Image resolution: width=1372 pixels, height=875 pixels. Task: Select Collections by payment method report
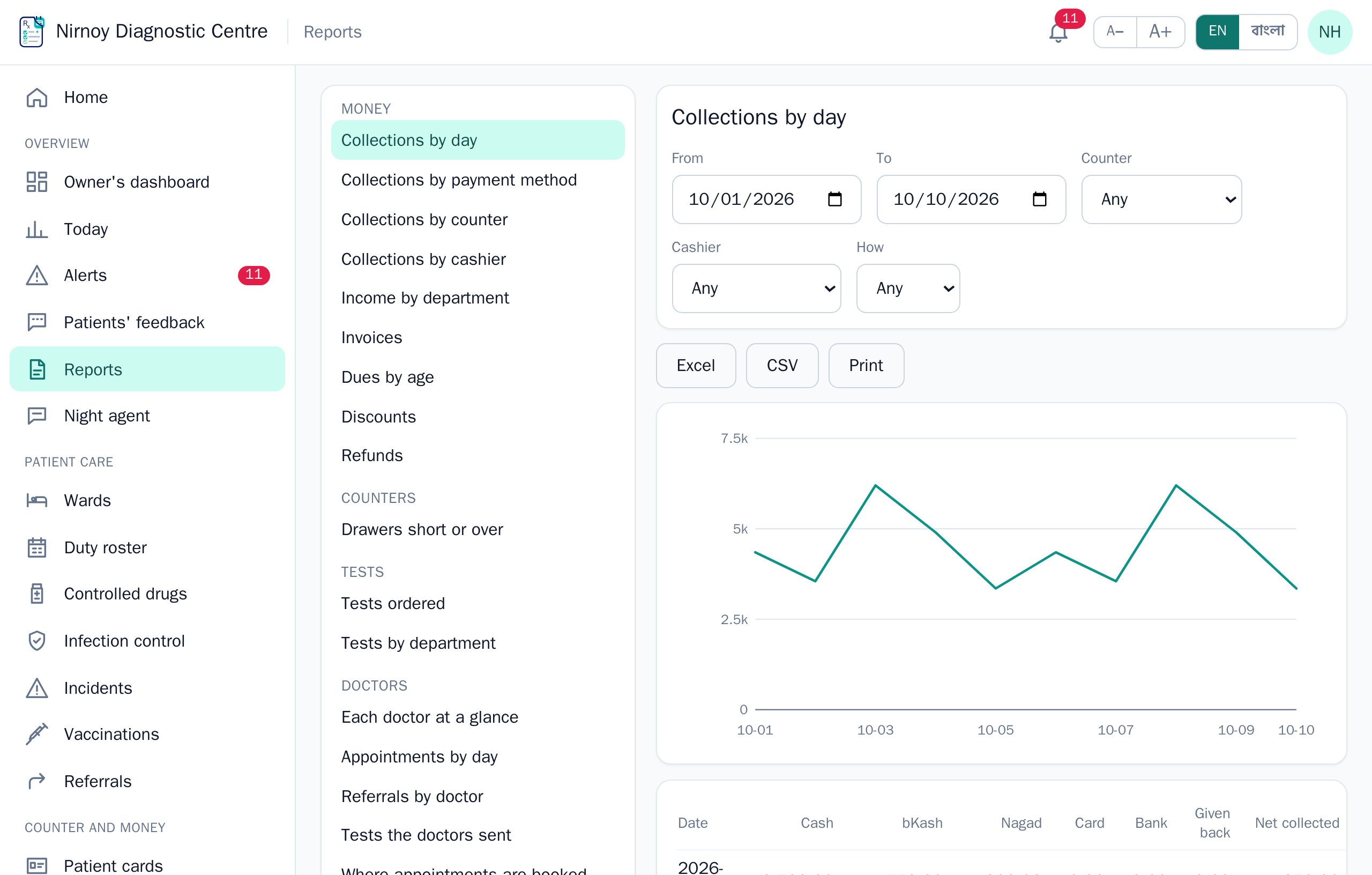478,180
